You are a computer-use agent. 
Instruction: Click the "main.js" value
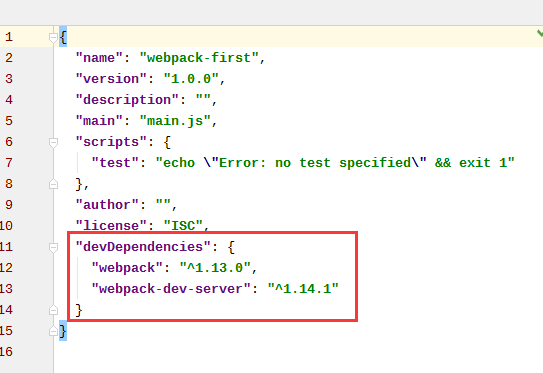(175, 121)
